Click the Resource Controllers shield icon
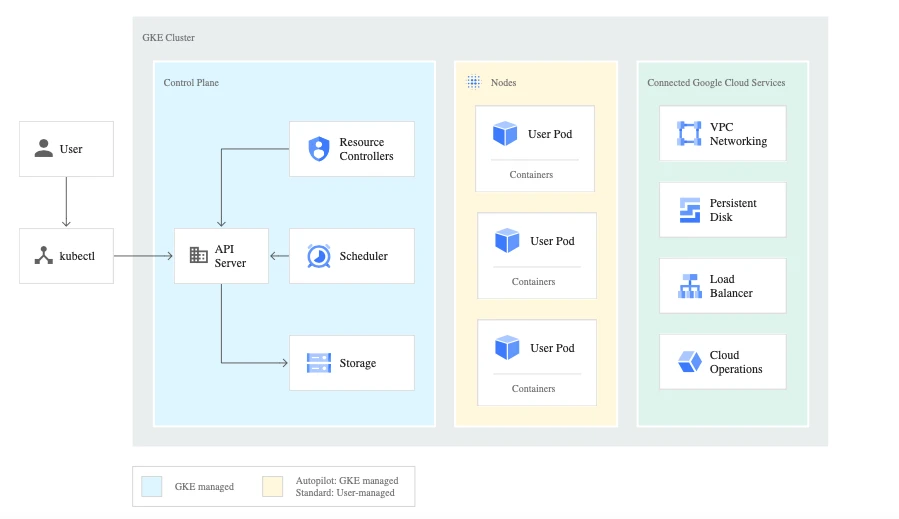This screenshot has width=899, height=519. (x=319, y=149)
